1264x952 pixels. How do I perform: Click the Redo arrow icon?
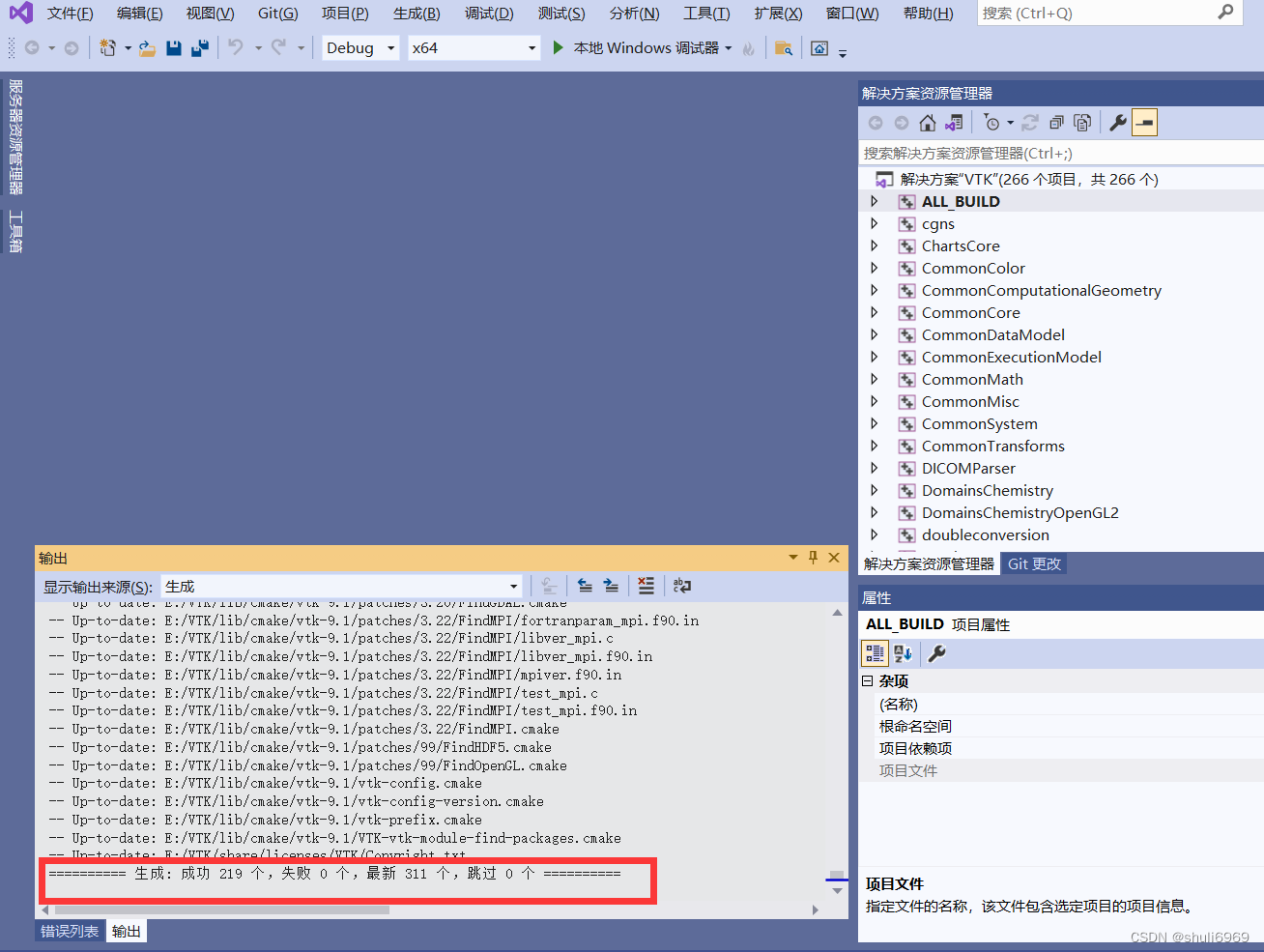(x=279, y=47)
